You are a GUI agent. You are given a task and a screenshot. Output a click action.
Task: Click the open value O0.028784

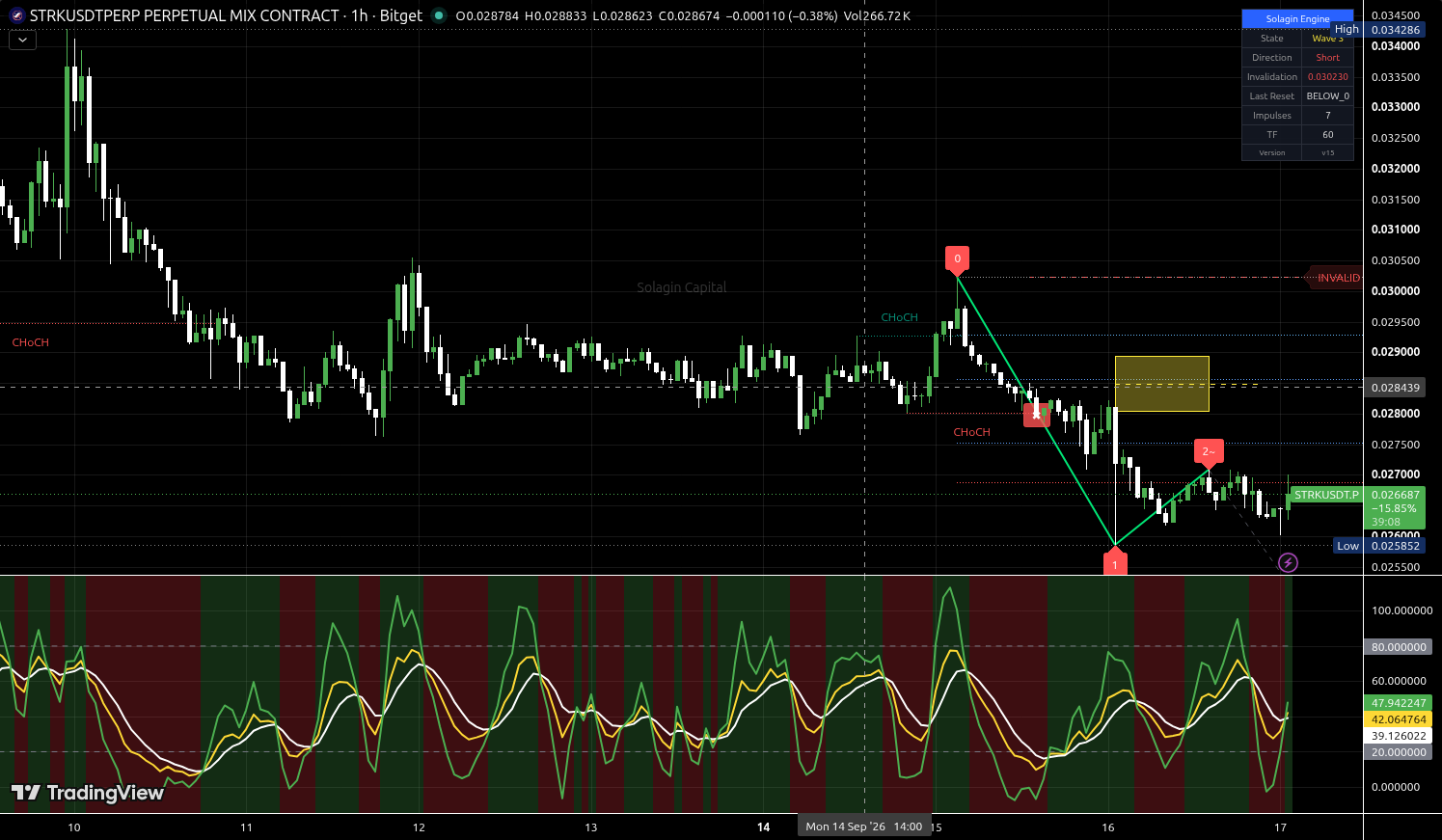(488, 15)
